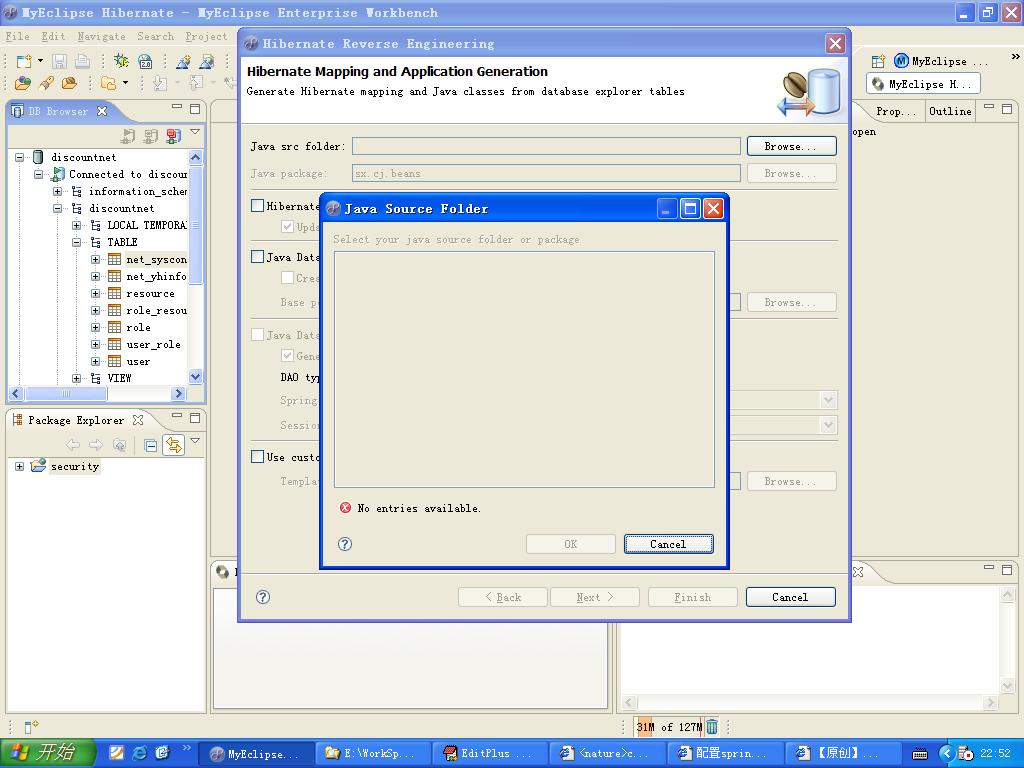Click the DB Browser view menu arrow
Image resolution: width=1024 pixels, height=768 pixels.
point(195,133)
